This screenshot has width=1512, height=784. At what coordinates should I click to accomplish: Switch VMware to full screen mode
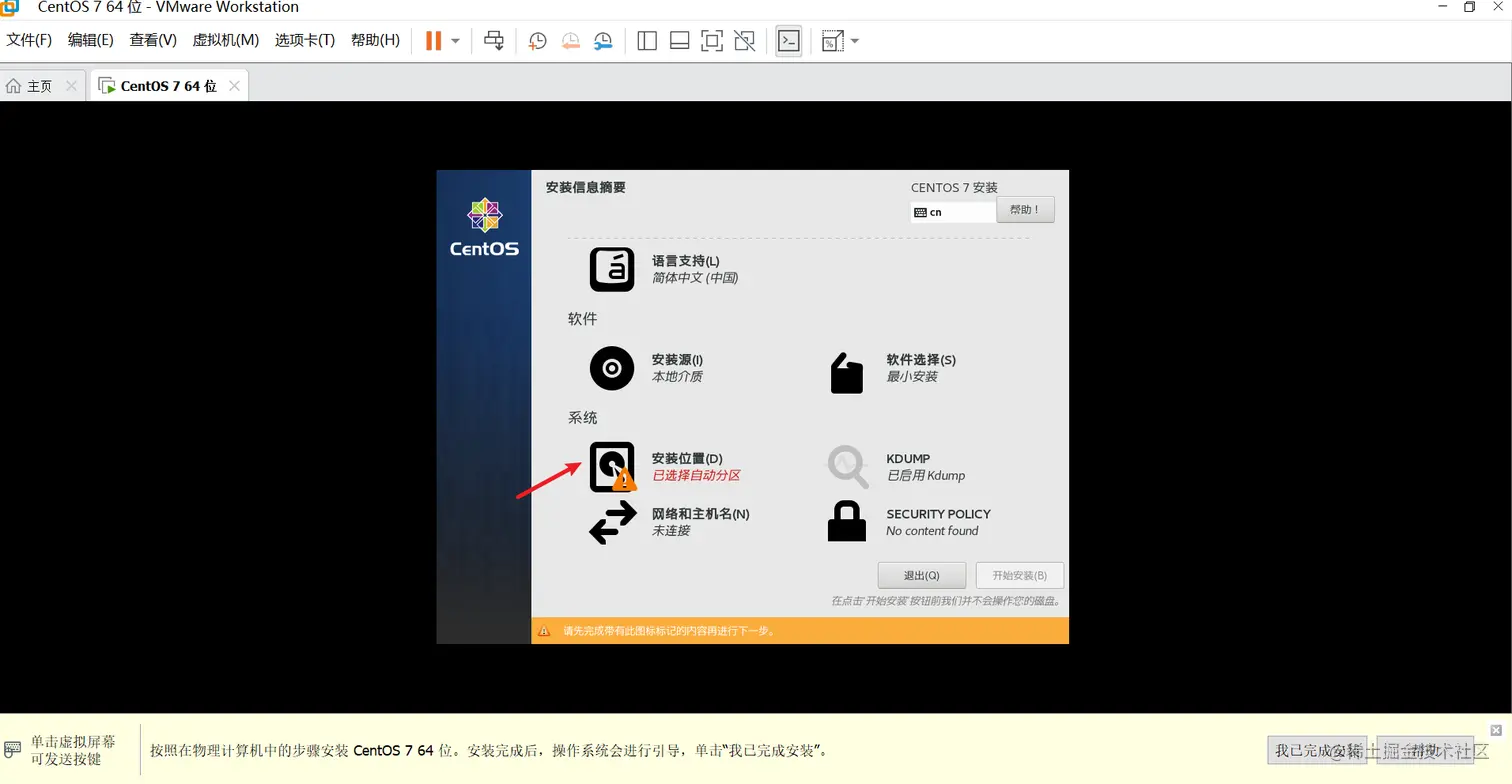[711, 41]
